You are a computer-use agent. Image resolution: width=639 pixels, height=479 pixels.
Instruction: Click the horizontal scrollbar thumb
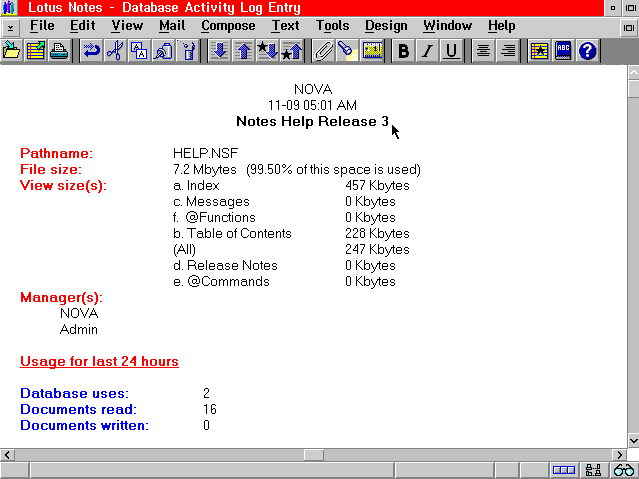(314, 455)
